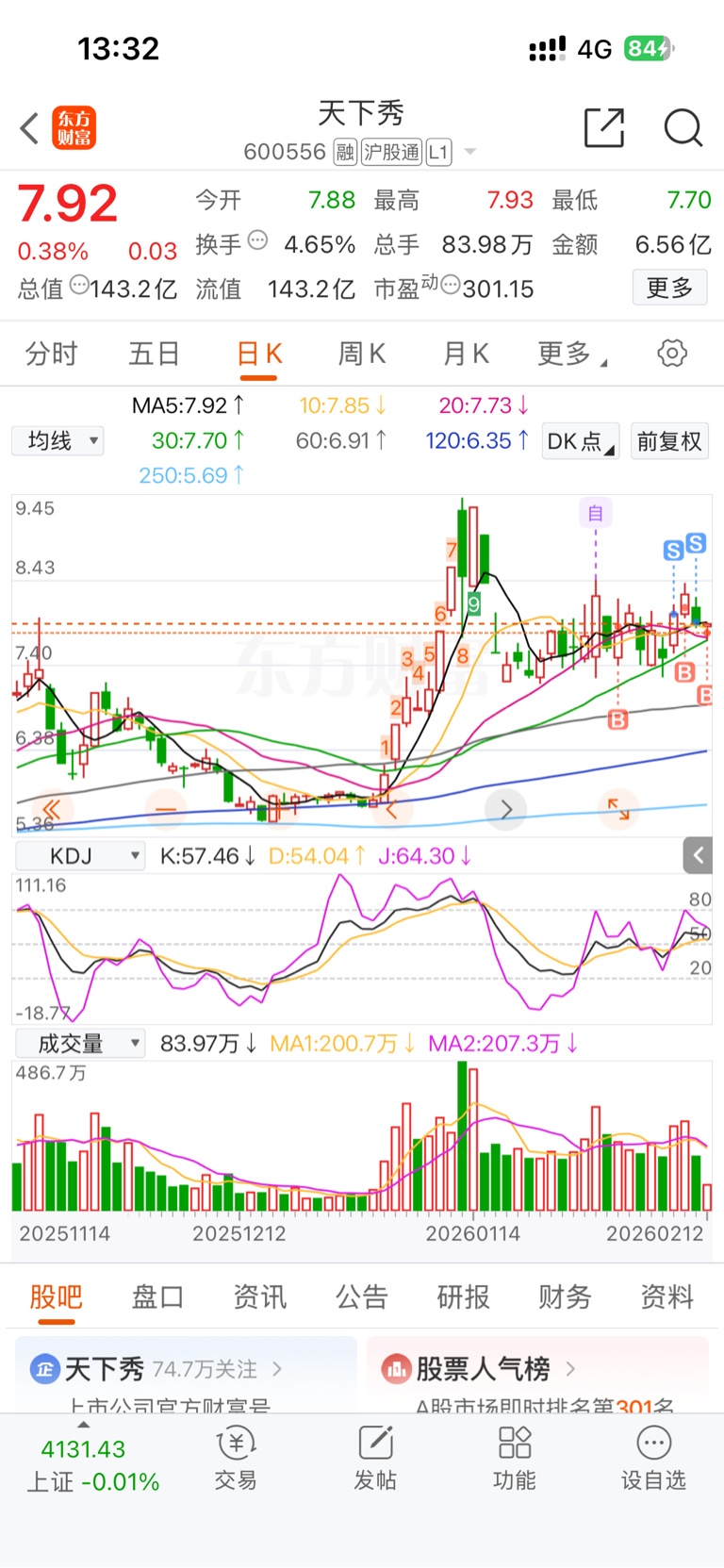Tap the 股票人气榜 chart icon
Screen dimensions: 724x1568
click(x=396, y=1368)
